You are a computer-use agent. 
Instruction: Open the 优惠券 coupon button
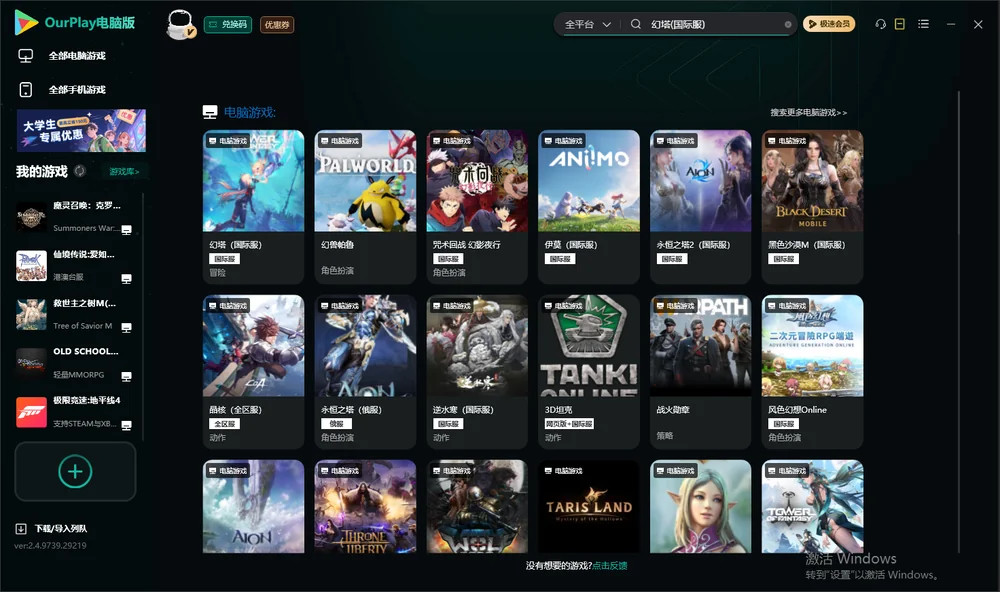tap(277, 24)
